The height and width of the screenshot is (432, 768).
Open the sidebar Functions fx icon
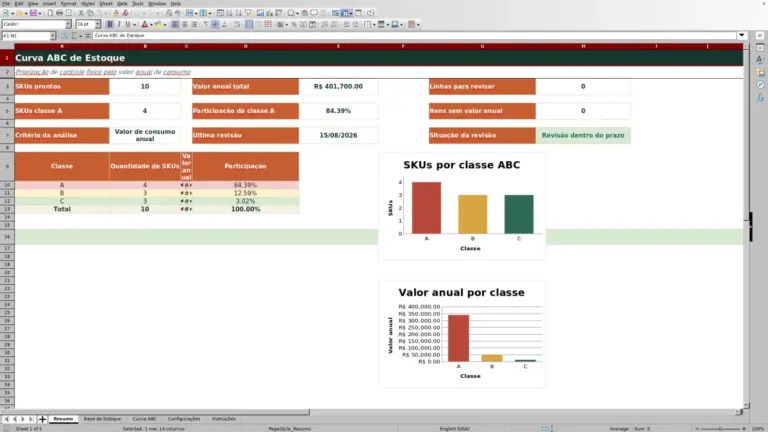pyautogui.click(x=760, y=98)
